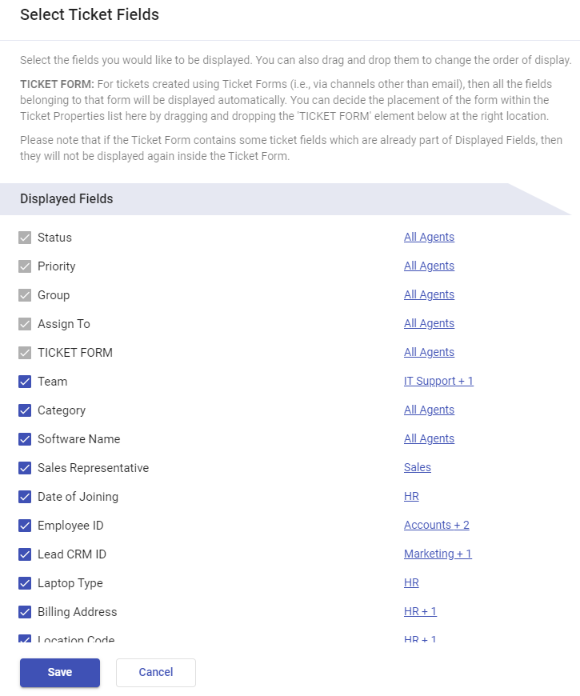Toggle the Software Name checkbox
Image resolution: width=580 pixels, height=696 pixels.
(x=25, y=439)
